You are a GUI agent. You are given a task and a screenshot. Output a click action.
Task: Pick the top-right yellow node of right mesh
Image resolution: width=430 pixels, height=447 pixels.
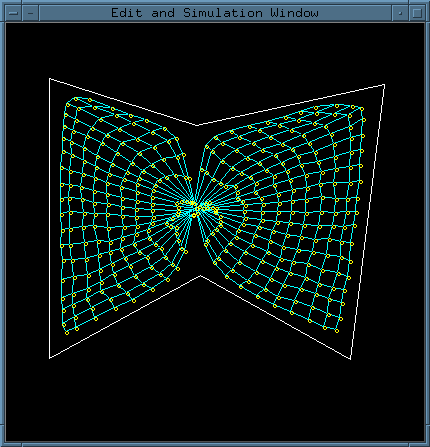click(x=362, y=109)
